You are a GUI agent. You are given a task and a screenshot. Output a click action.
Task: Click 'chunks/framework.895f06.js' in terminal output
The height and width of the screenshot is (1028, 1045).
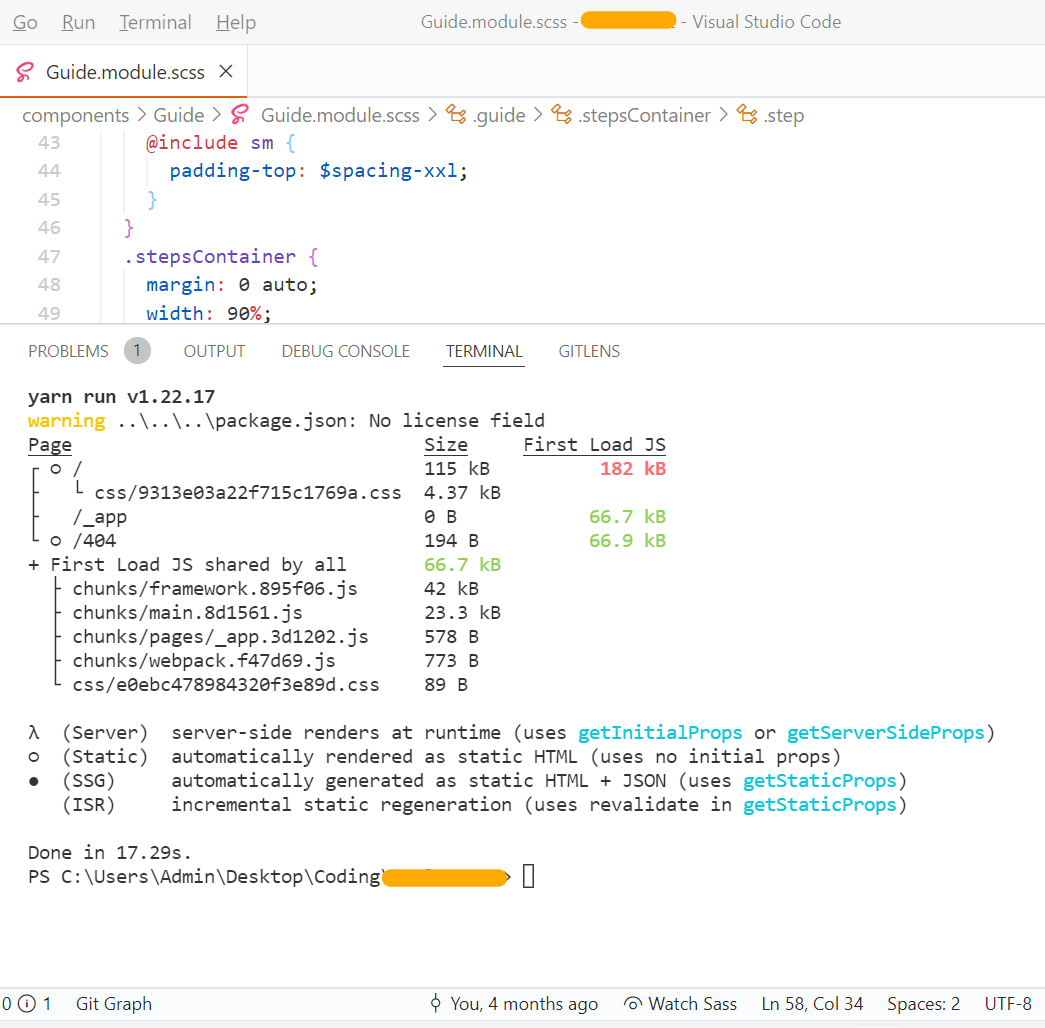pyautogui.click(x=215, y=589)
